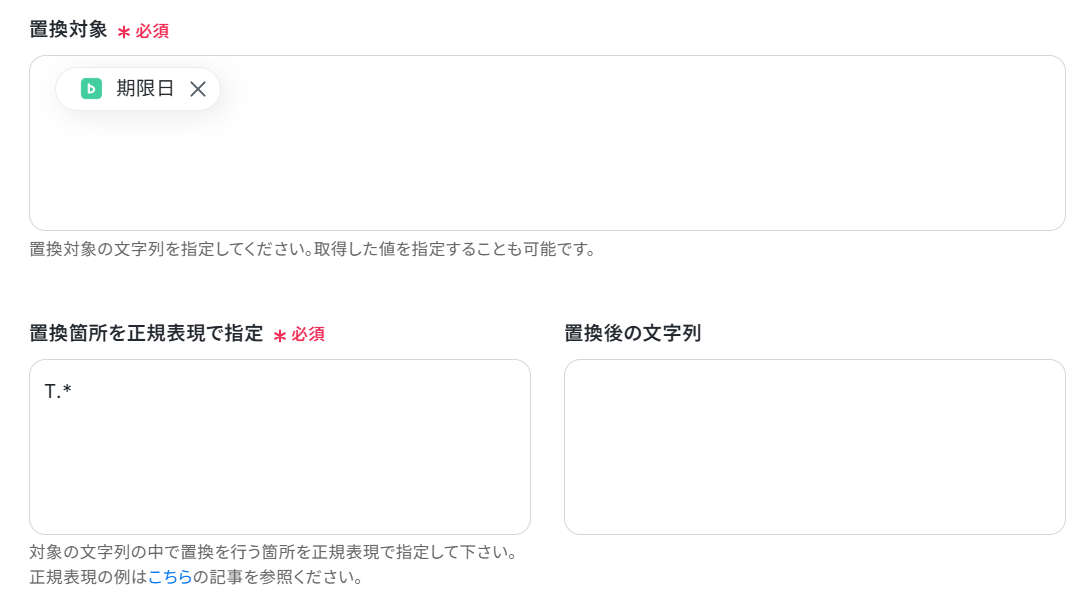Screen dimensions: 1090x595
Task: Focus the empty 置換後の文字列 field
Action: tap(815, 447)
